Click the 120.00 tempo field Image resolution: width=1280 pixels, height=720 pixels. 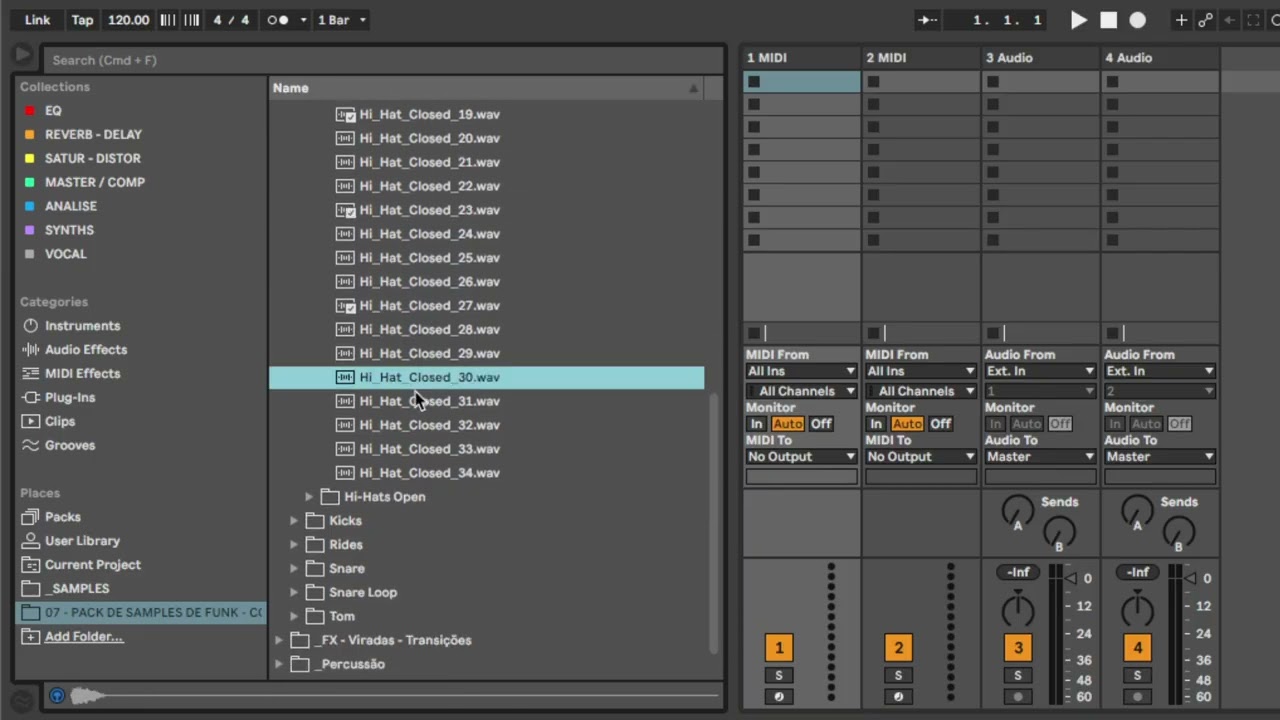[128, 20]
